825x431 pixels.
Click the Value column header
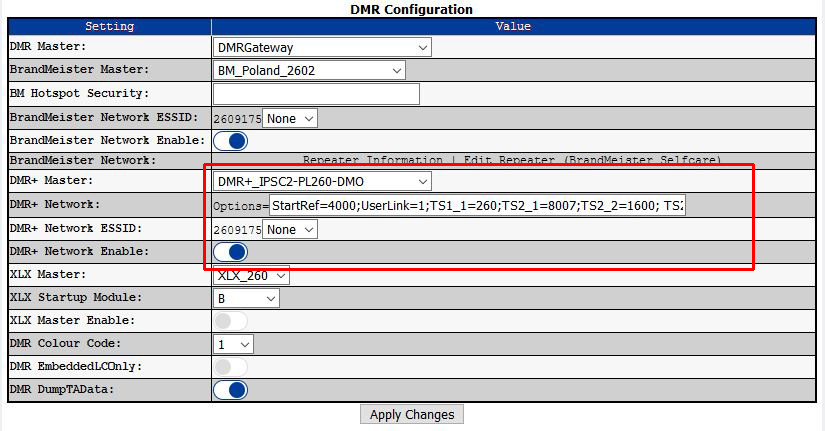coord(514,26)
